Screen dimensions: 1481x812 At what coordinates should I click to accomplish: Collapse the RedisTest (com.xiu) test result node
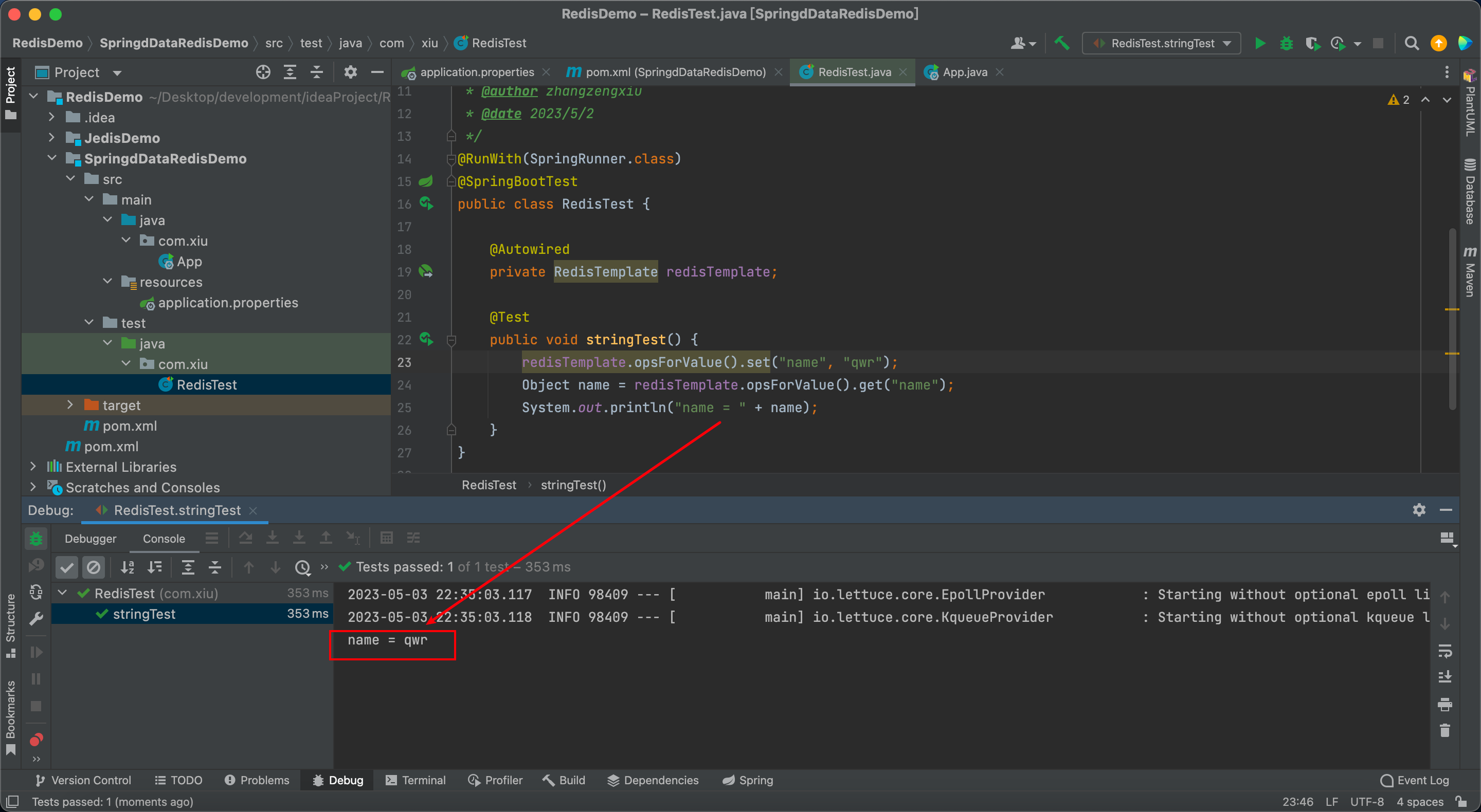click(63, 593)
